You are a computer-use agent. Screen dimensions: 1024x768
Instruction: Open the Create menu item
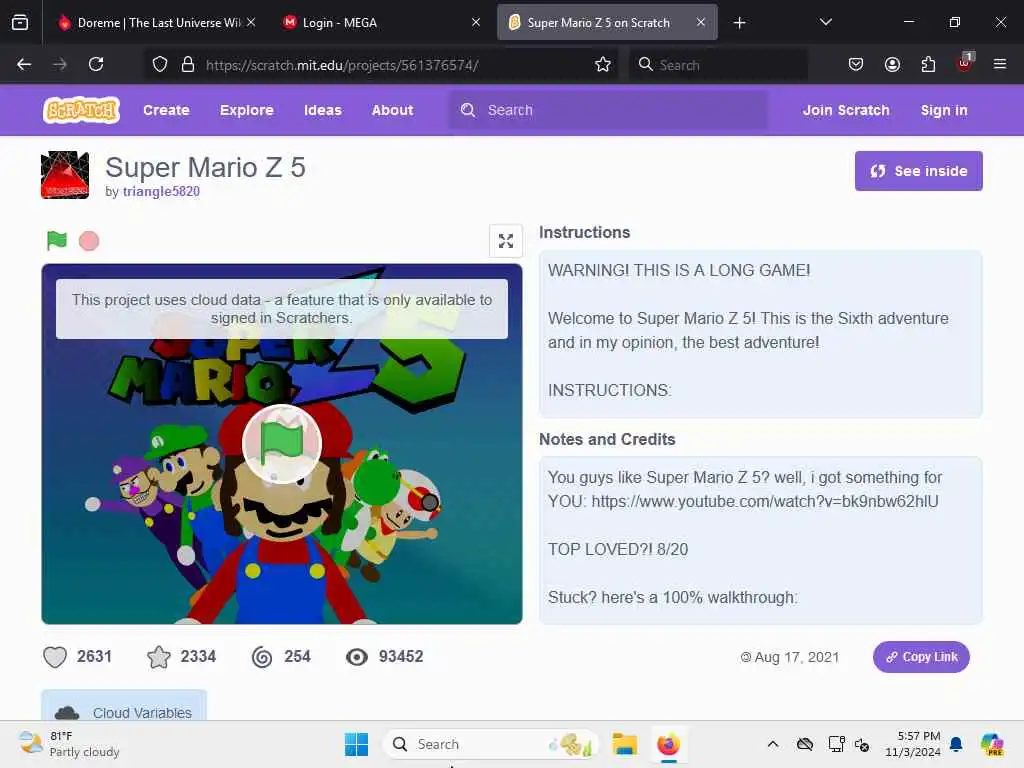pos(167,110)
